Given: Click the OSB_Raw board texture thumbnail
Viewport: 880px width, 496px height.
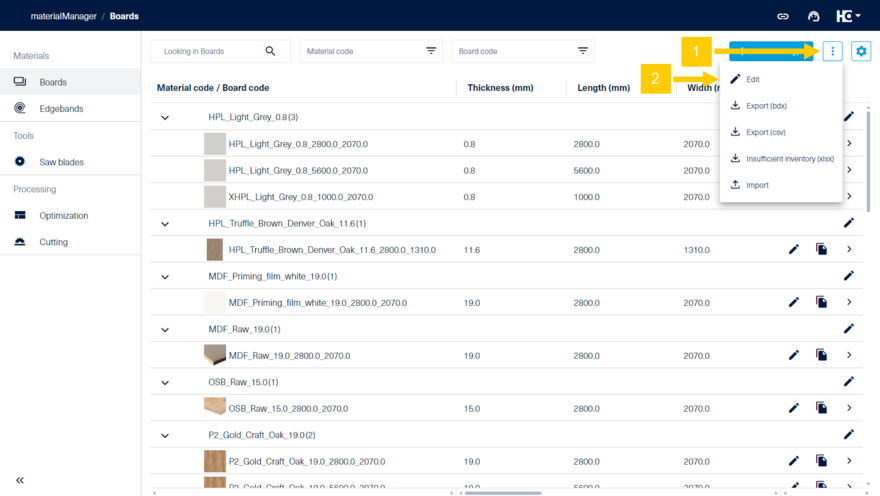Looking at the screenshot, I should pos(214,407).
